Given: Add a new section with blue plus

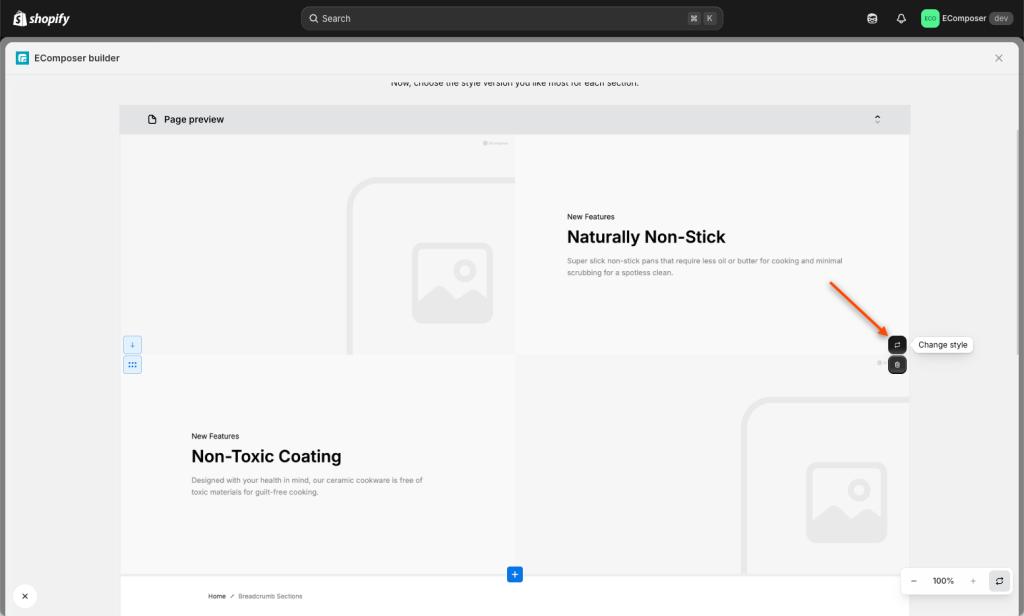Looking at the screenshot, I should (515, 574).
